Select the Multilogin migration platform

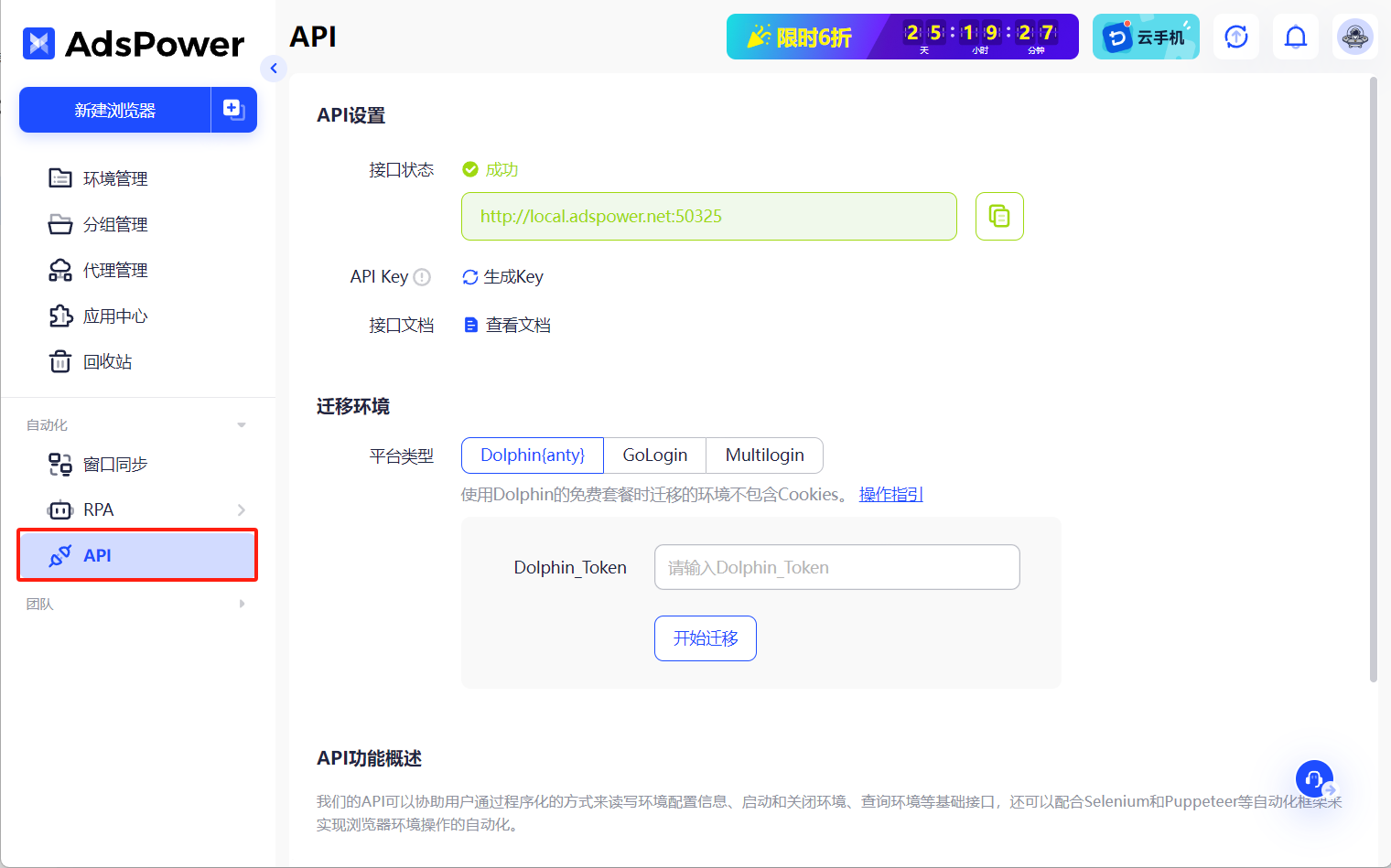click(x=764, y=455)
